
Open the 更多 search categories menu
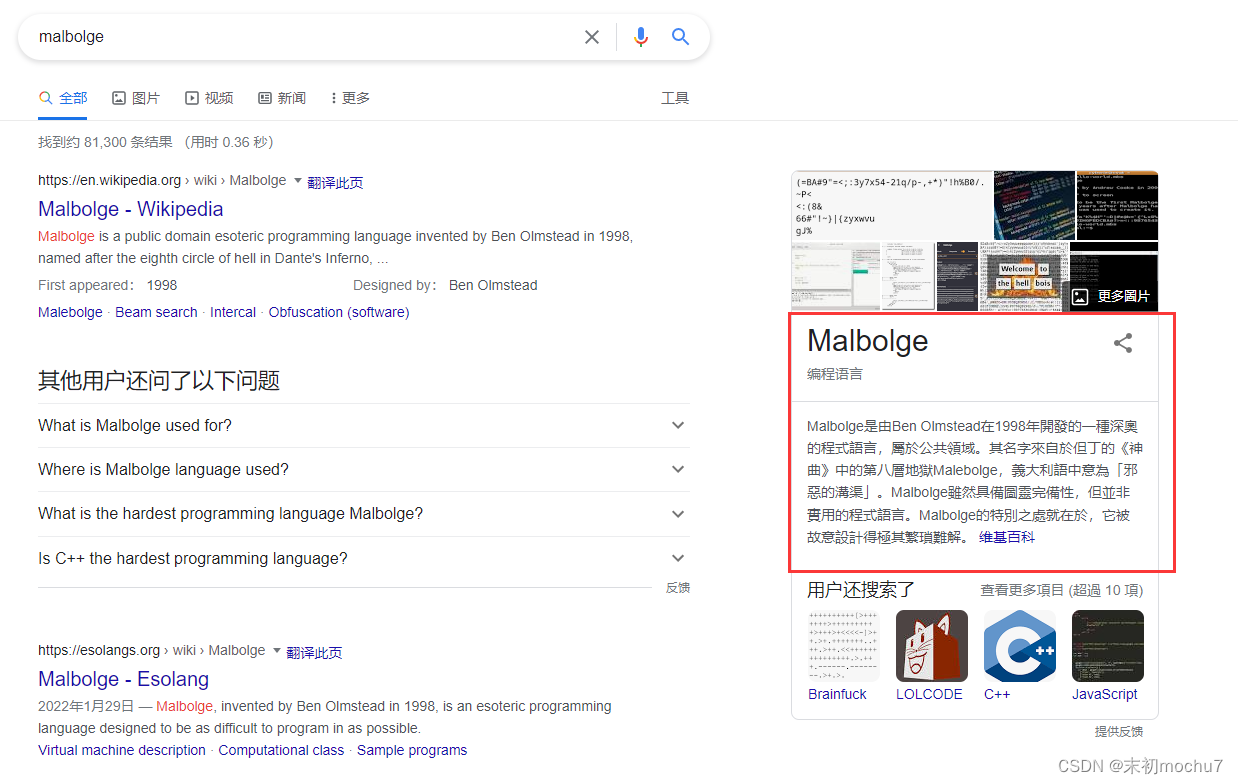point(348,97)
